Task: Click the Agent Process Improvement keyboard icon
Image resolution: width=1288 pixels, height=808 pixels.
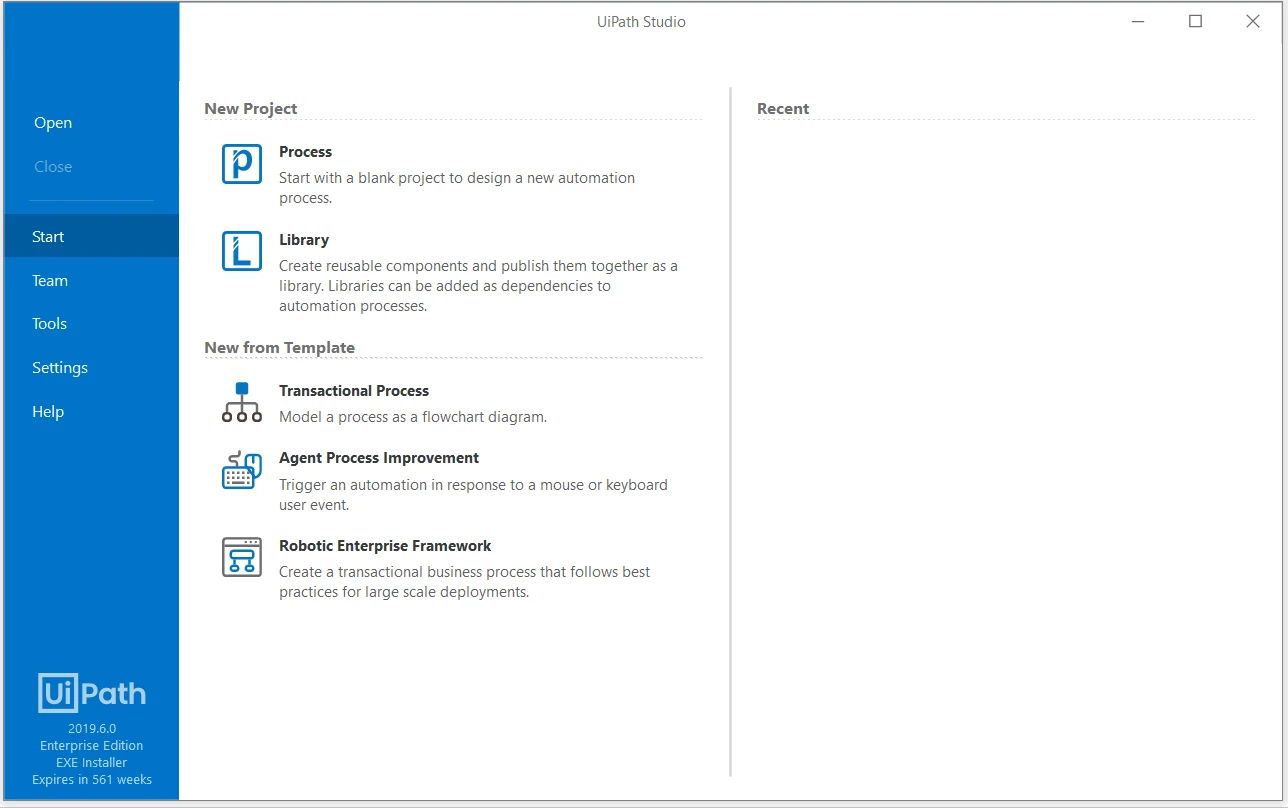Action: click(241, 470)
